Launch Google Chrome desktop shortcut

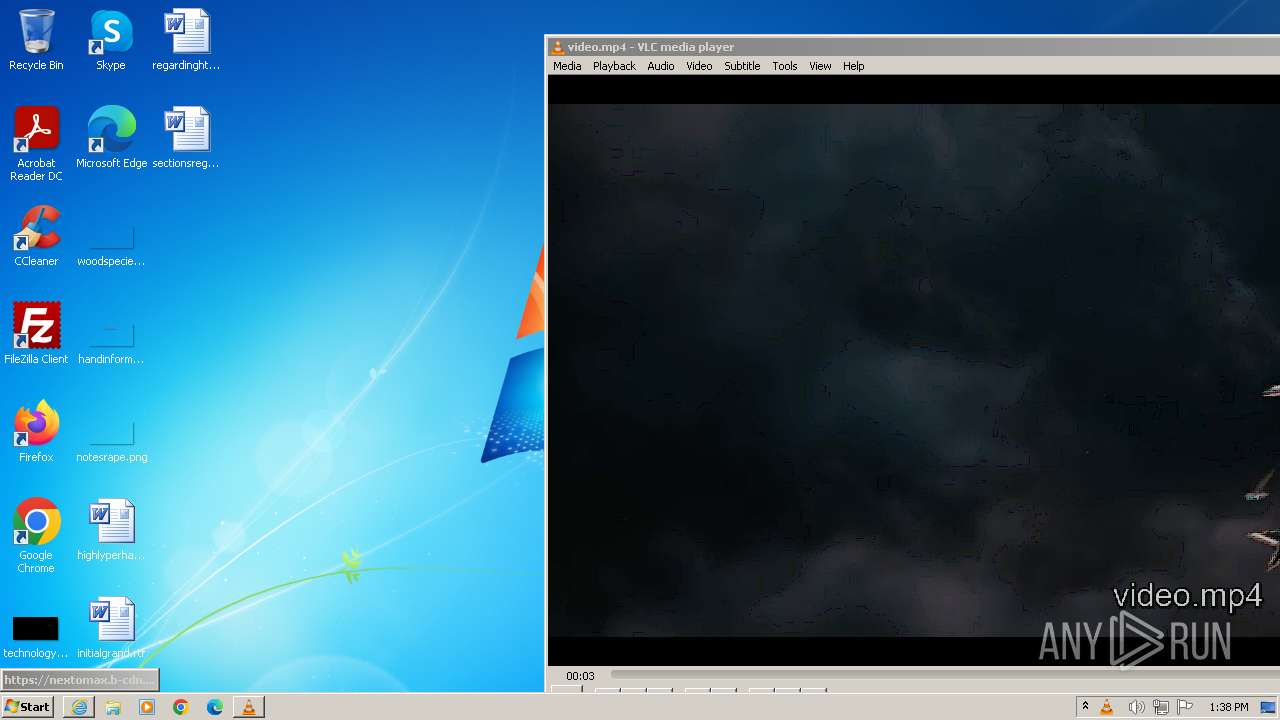pyautogui.click(x=36, y=536)
